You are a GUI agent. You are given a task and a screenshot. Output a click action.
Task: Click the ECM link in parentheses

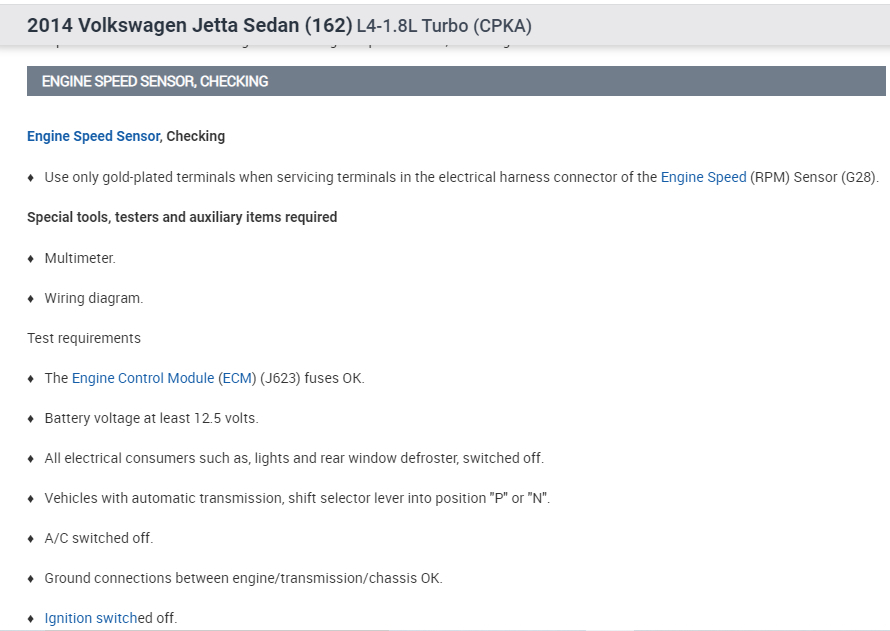pos(236,378)
